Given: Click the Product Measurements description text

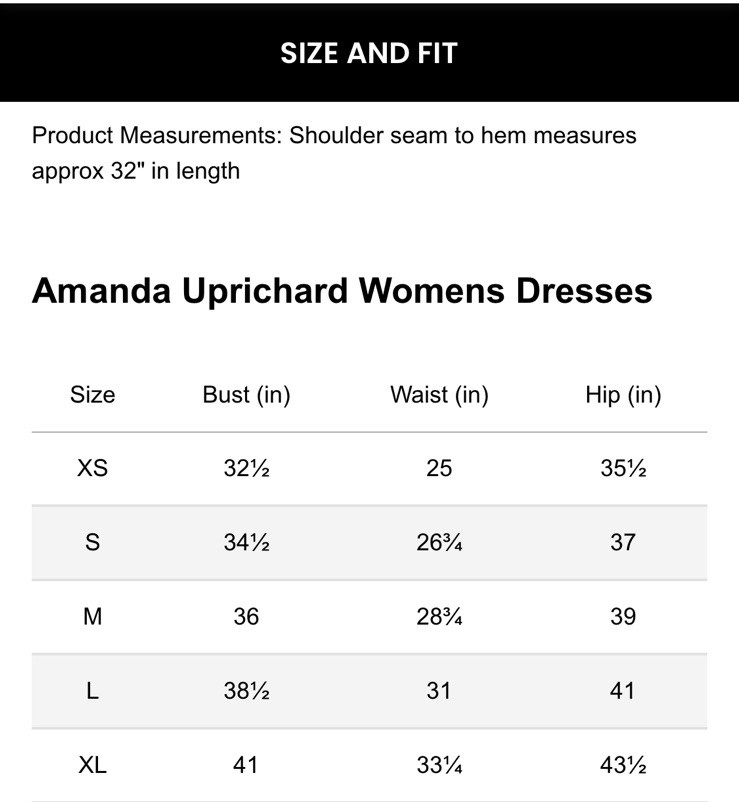Looking at the screenshot, I should 334,153.
